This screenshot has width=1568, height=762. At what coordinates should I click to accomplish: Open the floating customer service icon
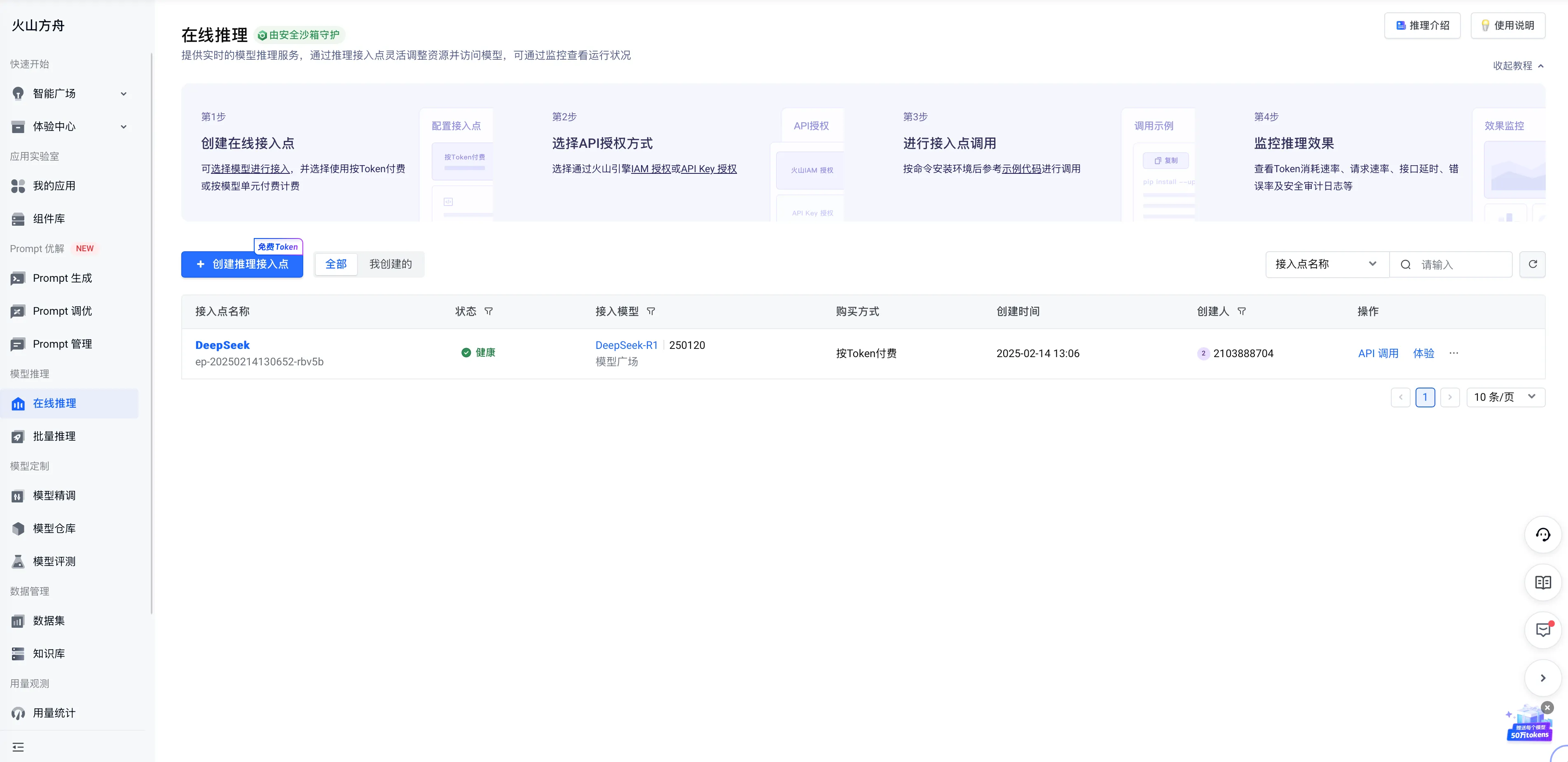tap(1543, 534)
